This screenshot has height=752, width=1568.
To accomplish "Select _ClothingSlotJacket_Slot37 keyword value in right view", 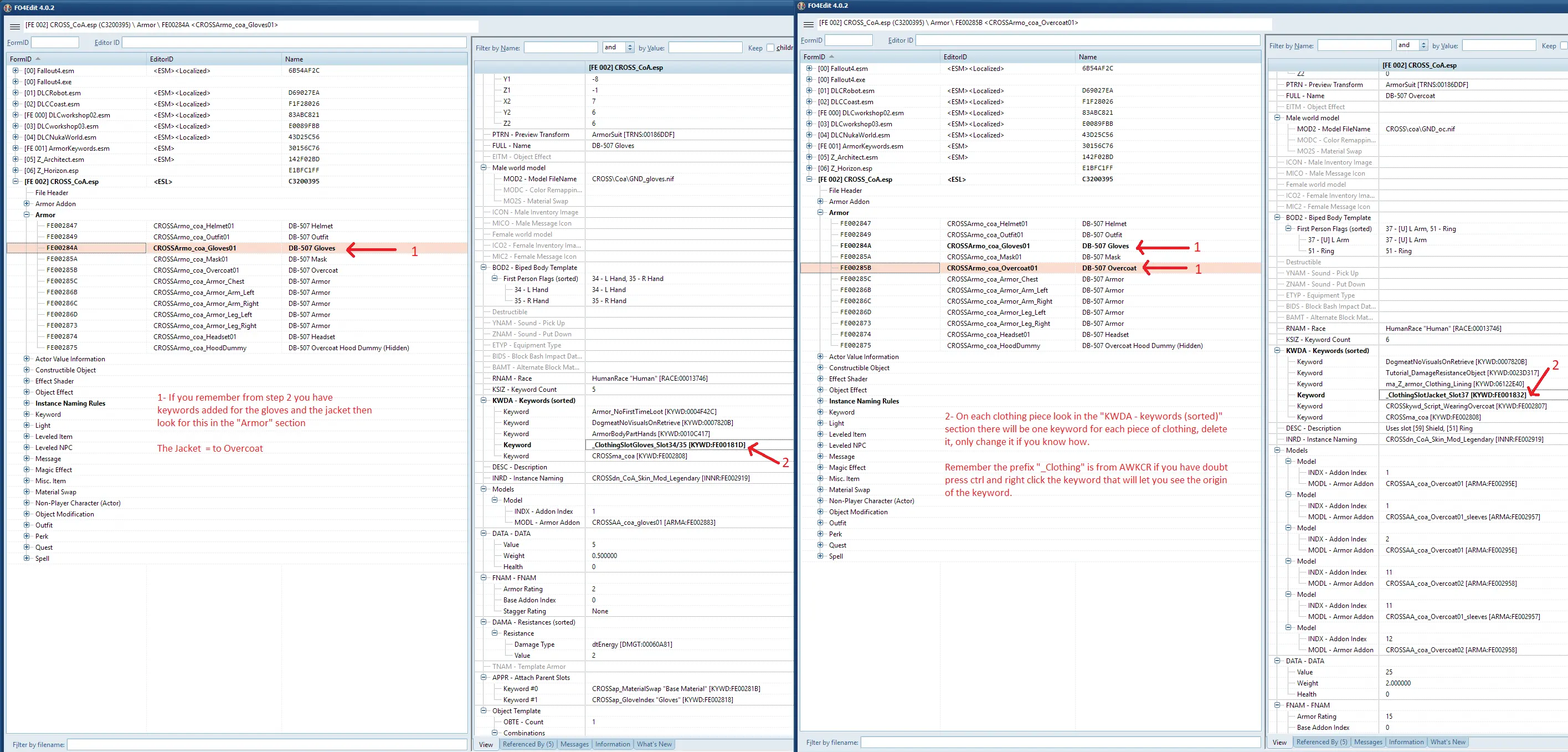I will pyautogui.click(x=1456, y=395).
